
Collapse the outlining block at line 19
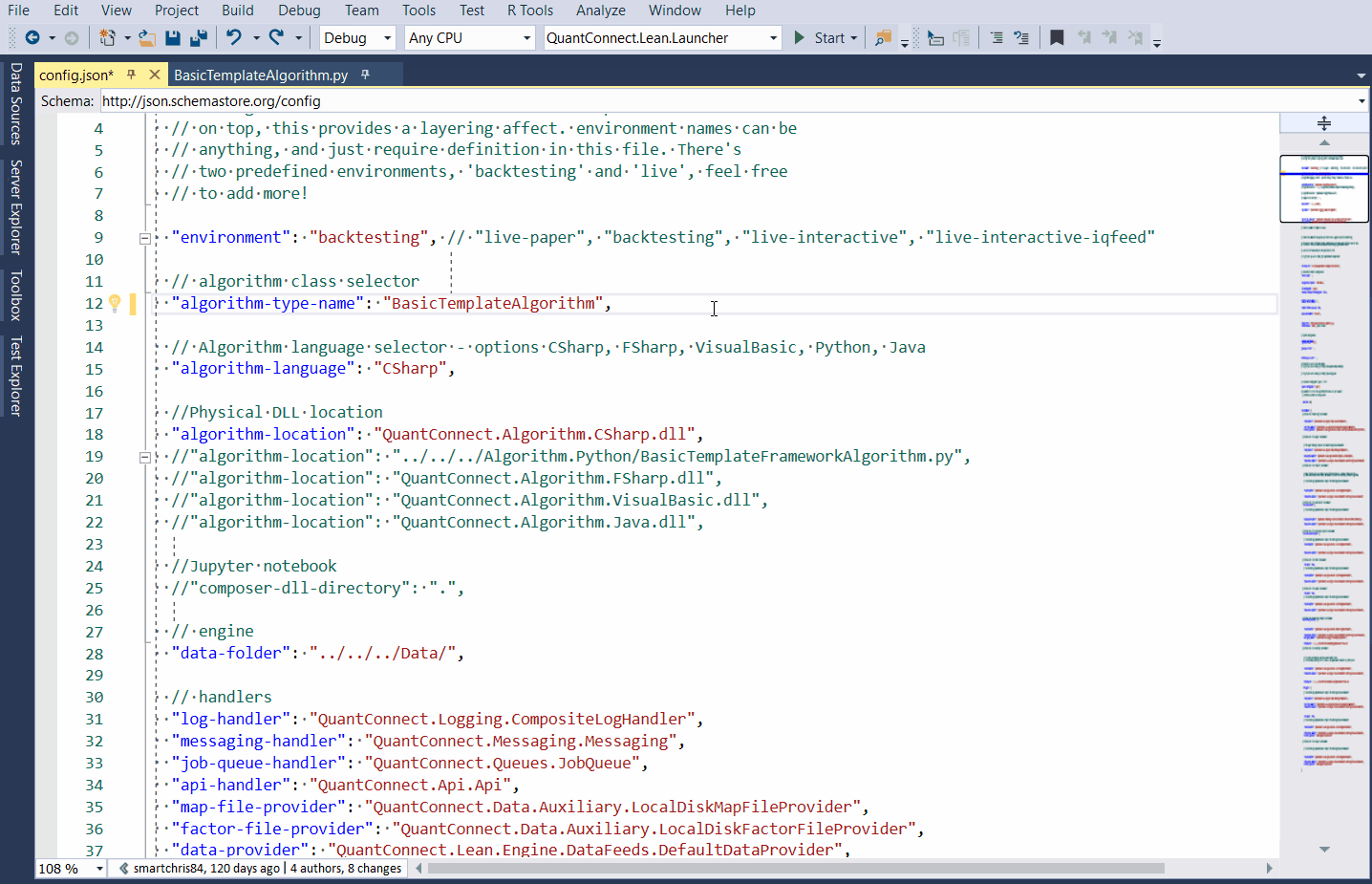(144, 458)
